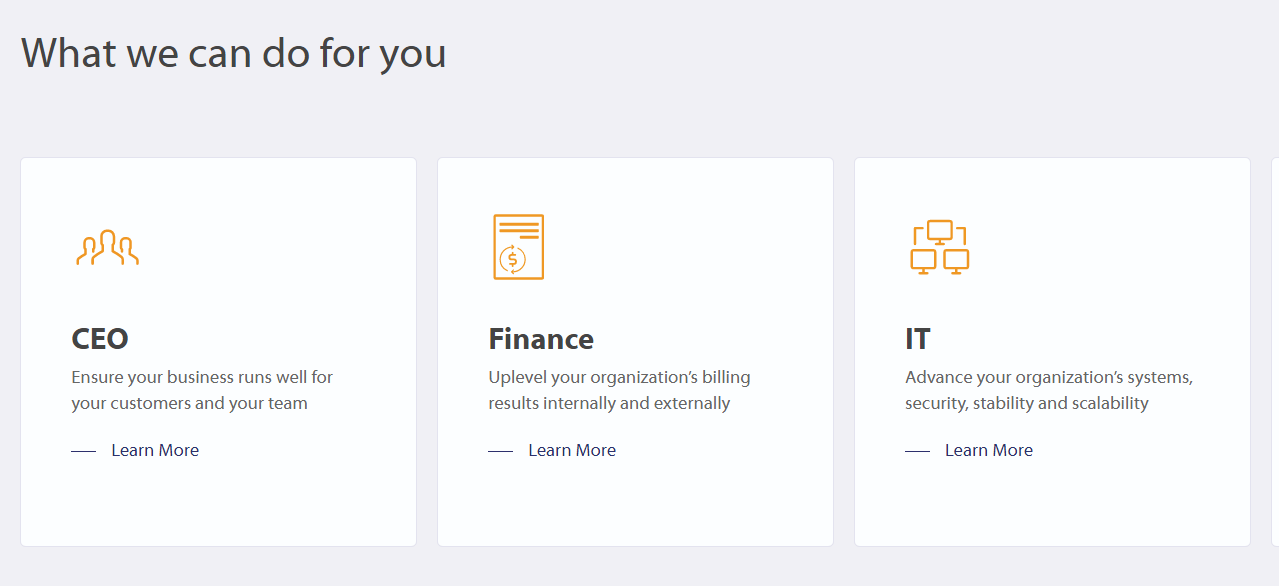Click the CEO description about business running well
The width and height of the screenshot is (1279, 586).
pos(202,390)
